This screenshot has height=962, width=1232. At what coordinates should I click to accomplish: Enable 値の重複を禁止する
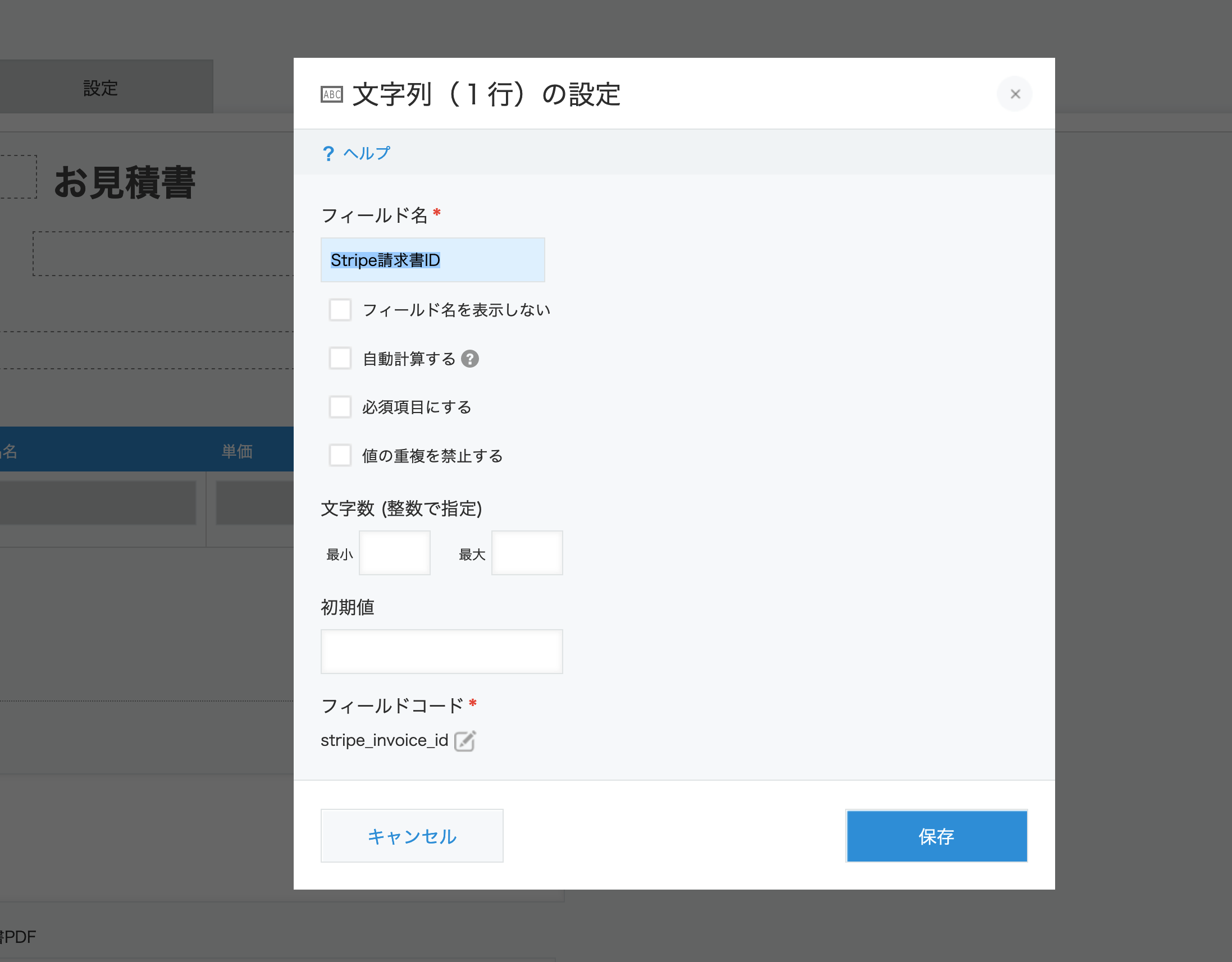tap(340, 455)
